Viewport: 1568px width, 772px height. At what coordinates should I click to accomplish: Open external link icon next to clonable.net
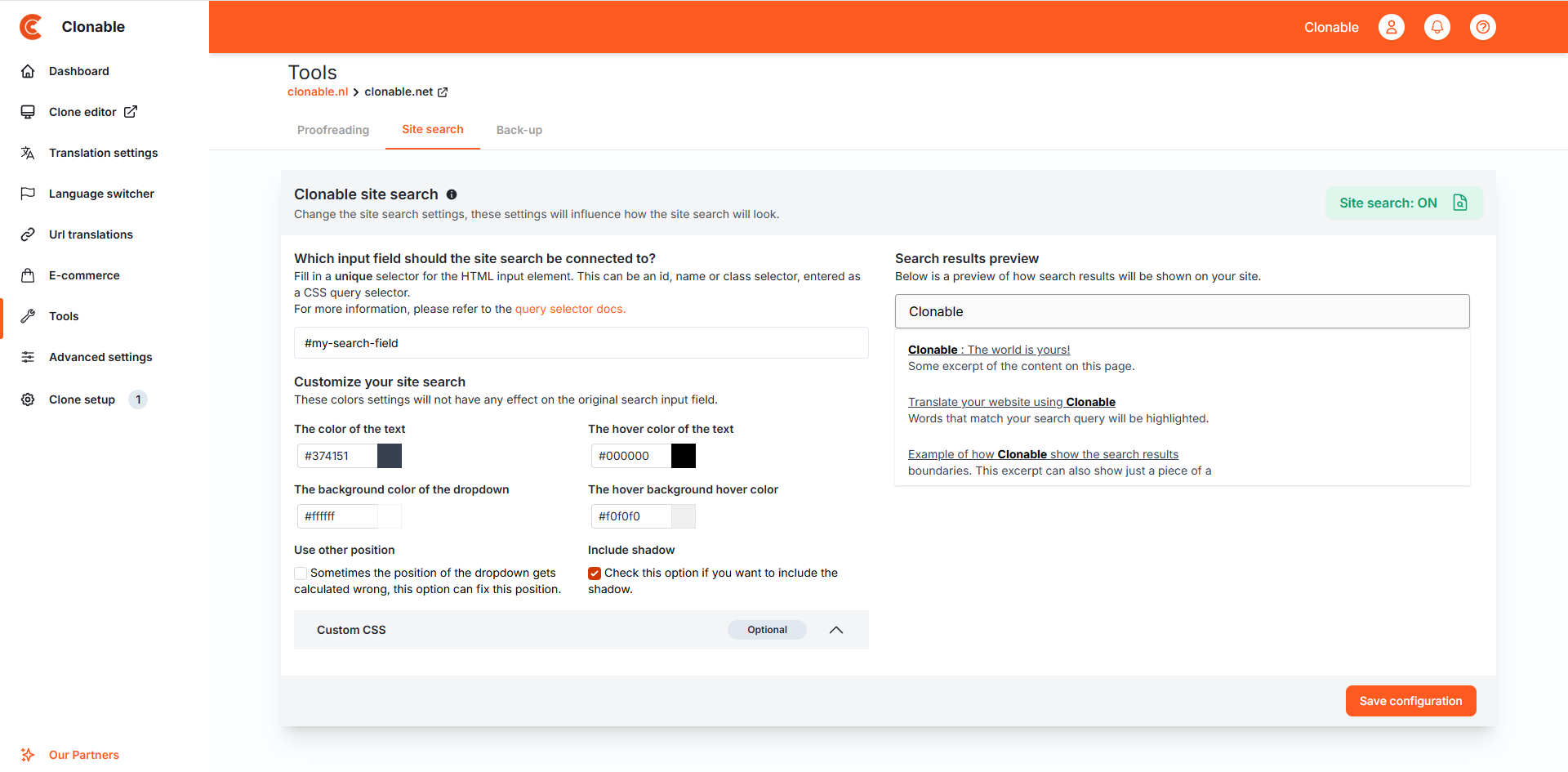click(443, 92)
